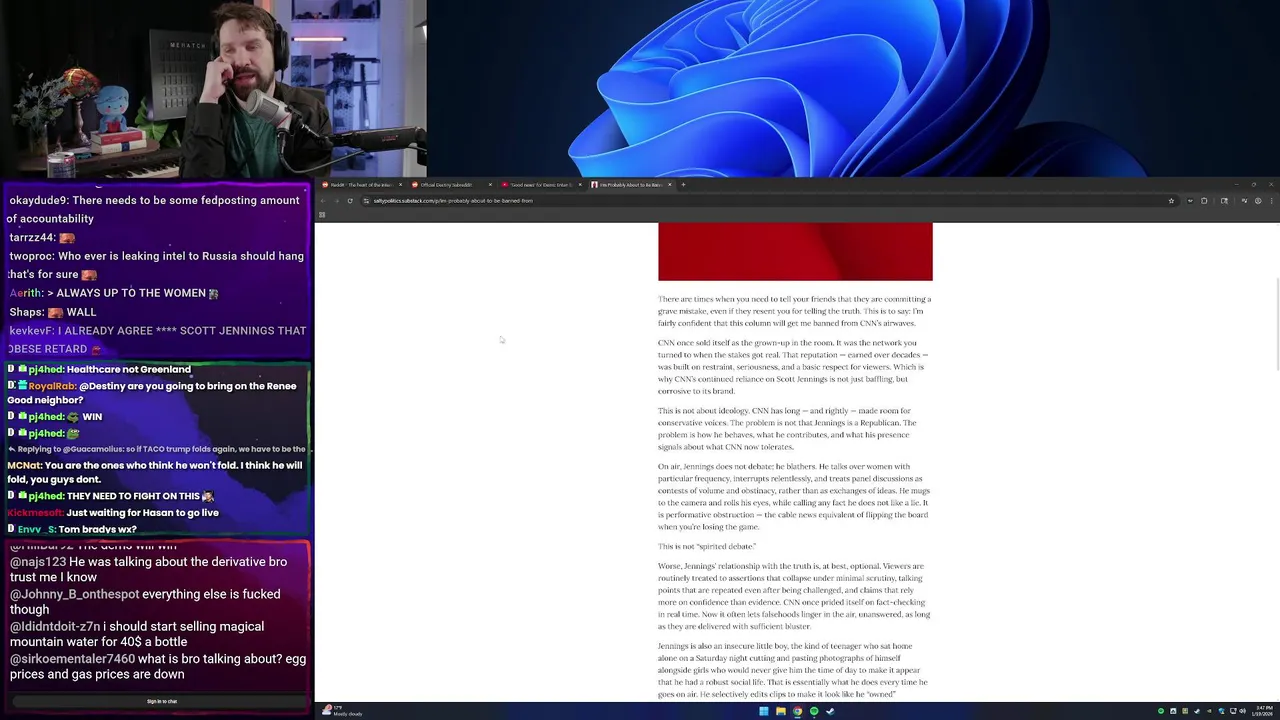Click username okaydude9 in chat

(x=38, y=200)
